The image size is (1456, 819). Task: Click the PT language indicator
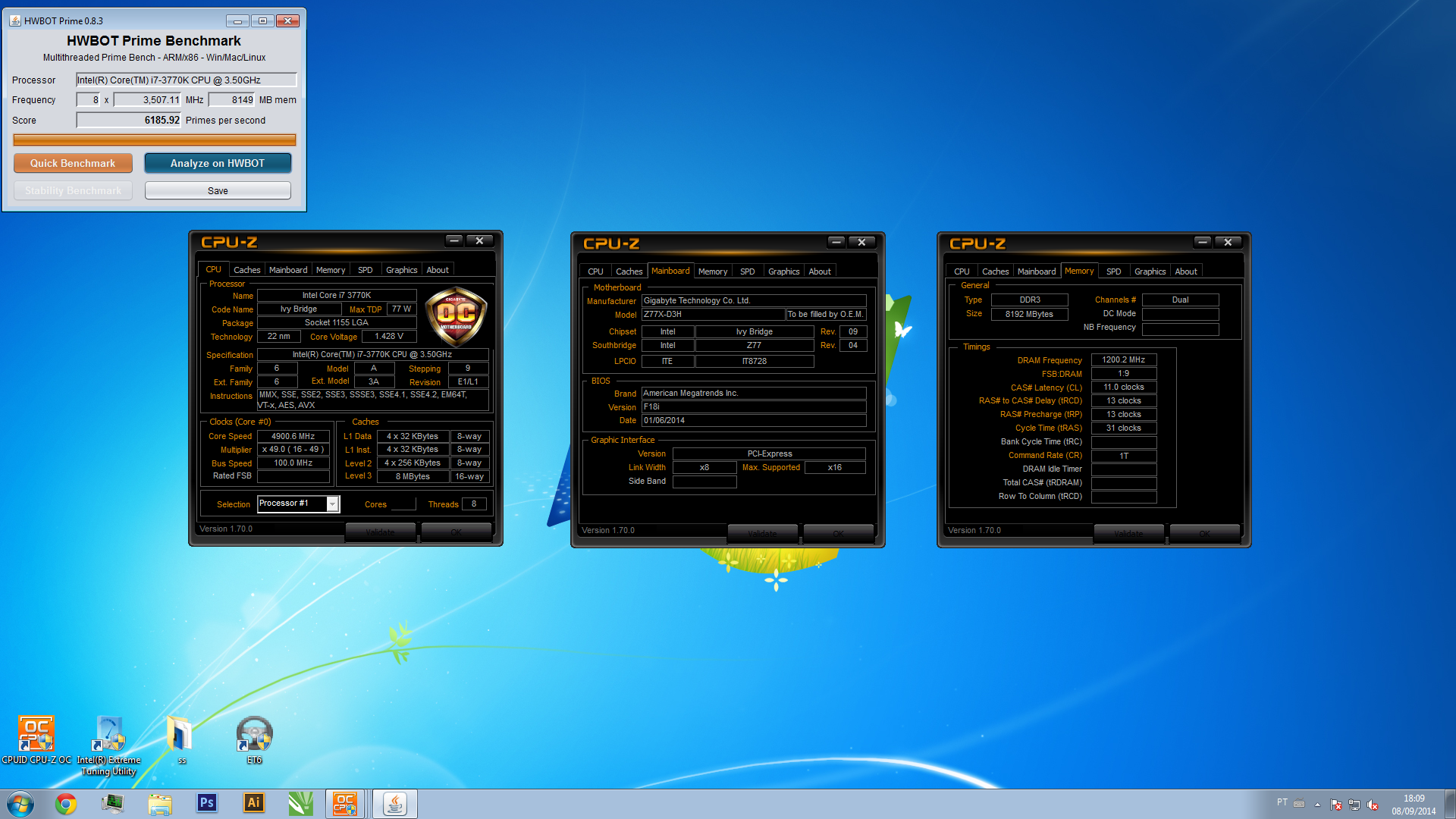coord(1282,802)
